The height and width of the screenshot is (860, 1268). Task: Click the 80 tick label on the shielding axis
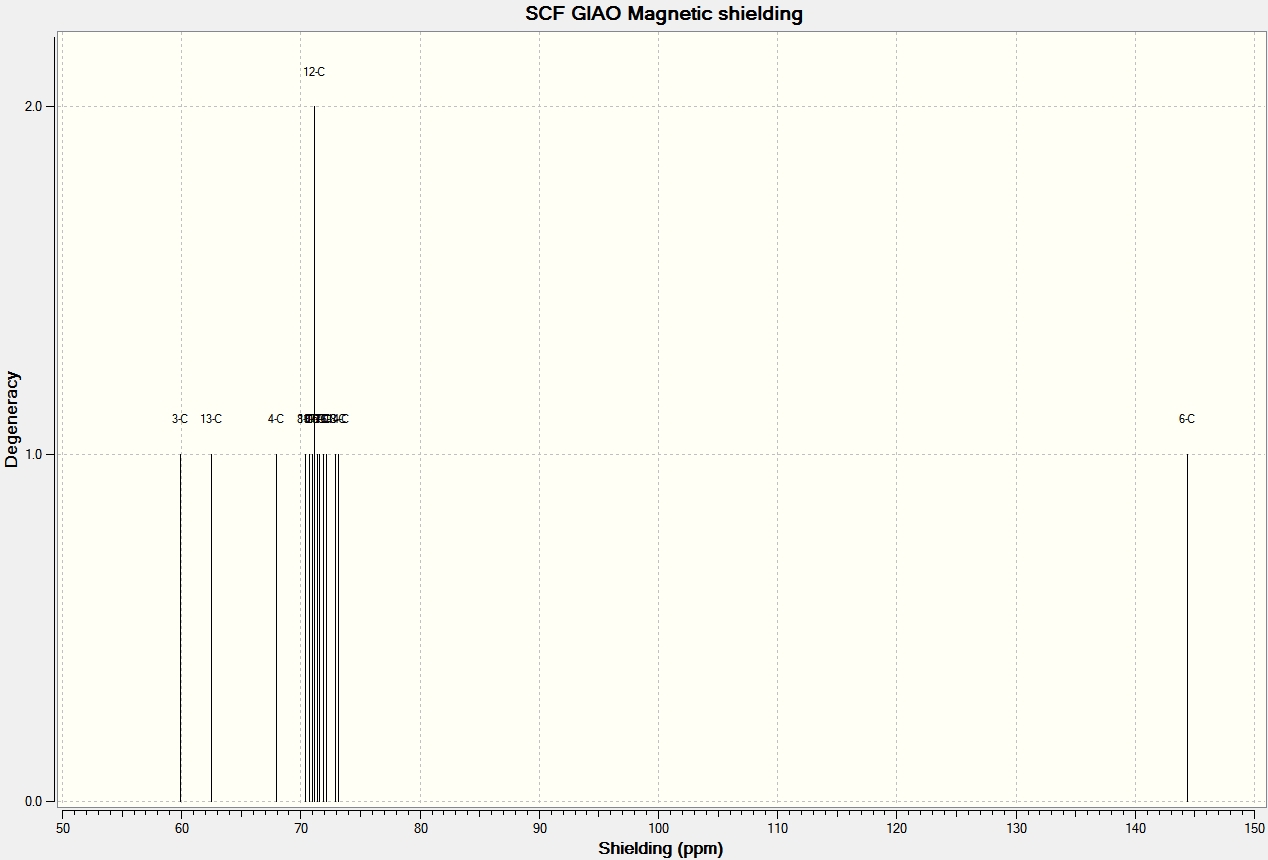click(420, 830)
